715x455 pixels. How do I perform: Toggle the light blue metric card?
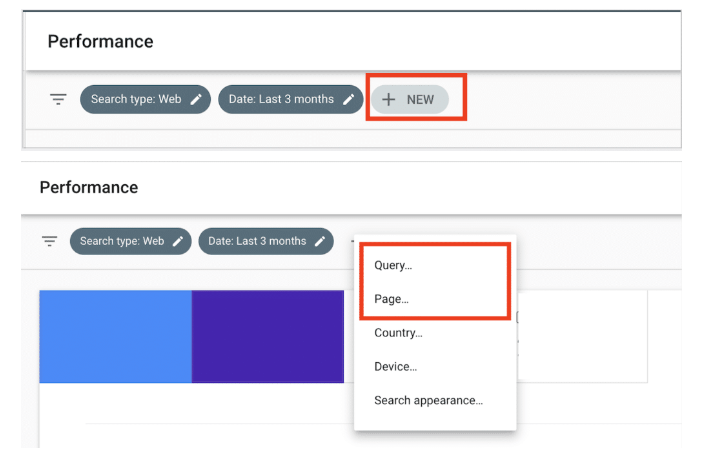pos(115,336)
